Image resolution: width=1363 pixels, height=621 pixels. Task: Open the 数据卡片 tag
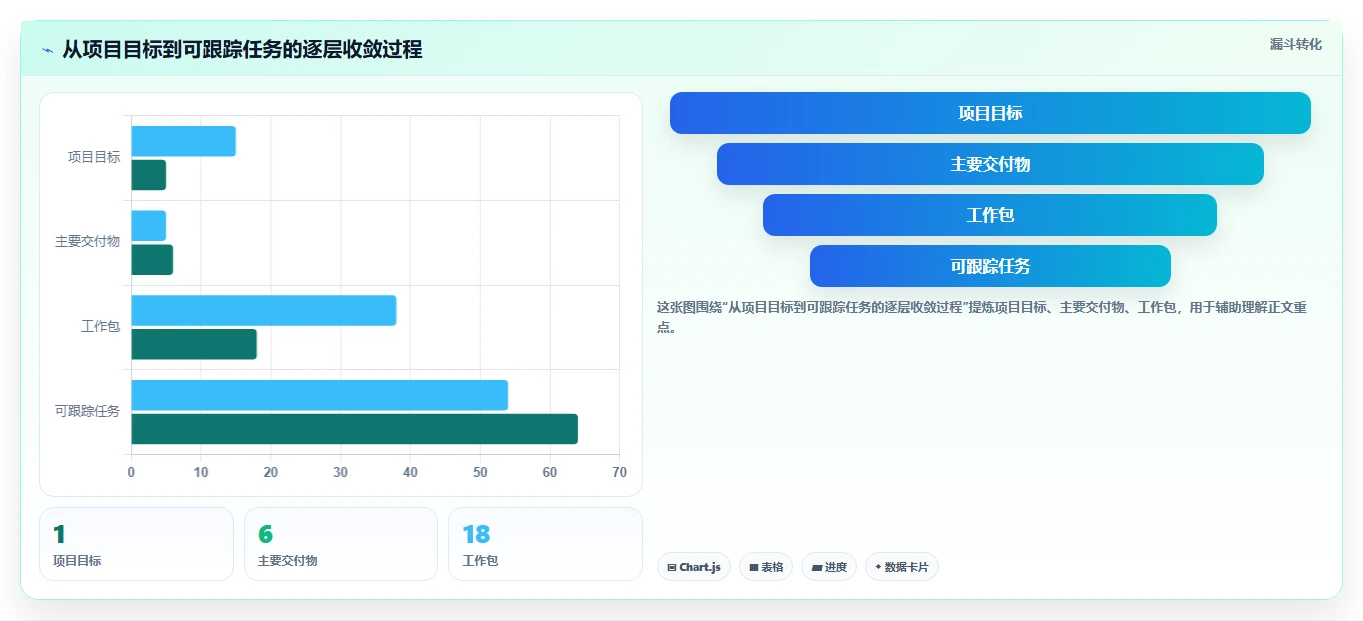point(902,567)
